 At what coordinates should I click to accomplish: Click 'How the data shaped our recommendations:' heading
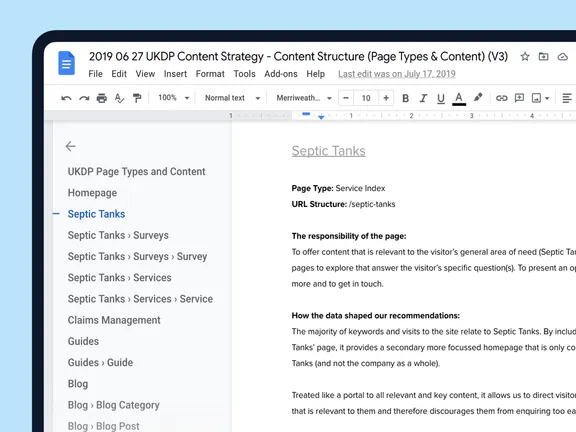pyautogui.click(x=375, y=316)
